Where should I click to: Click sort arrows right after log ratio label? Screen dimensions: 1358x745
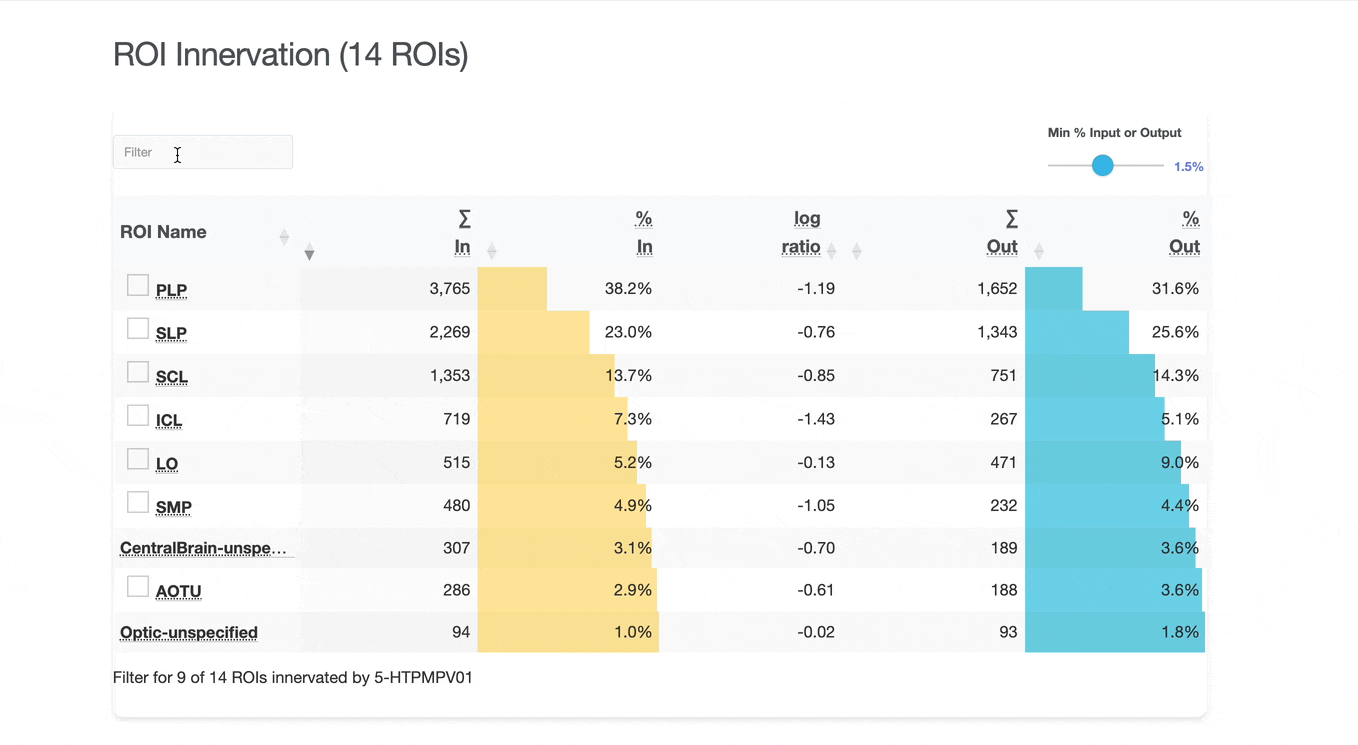point(831,251)
